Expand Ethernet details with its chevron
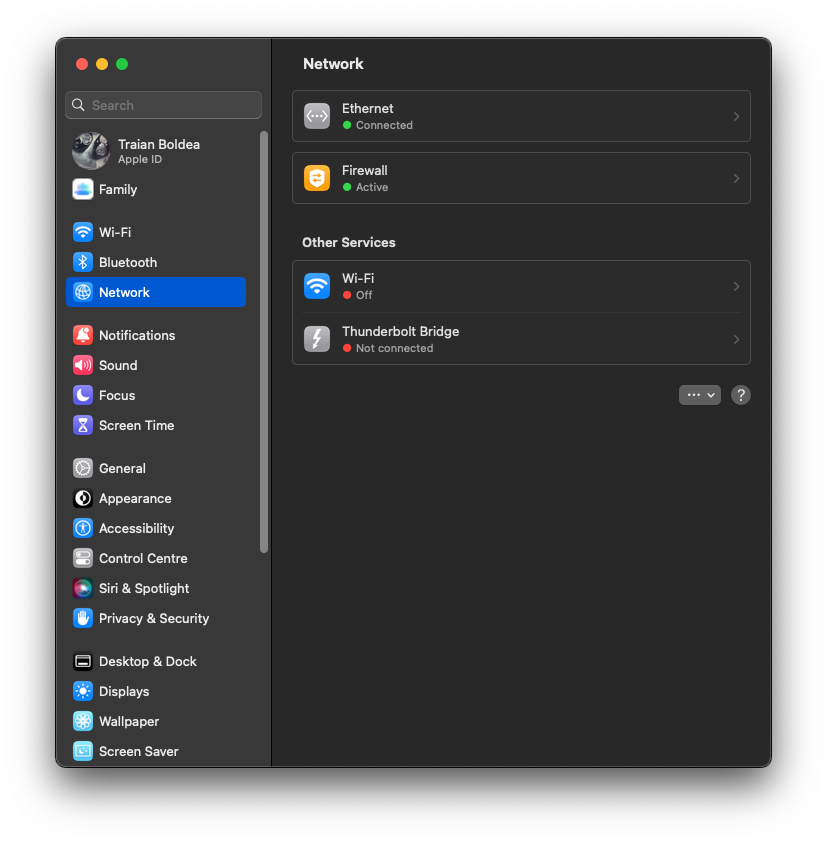This screenshot has width=827, height=841. [x=736, y=116]
